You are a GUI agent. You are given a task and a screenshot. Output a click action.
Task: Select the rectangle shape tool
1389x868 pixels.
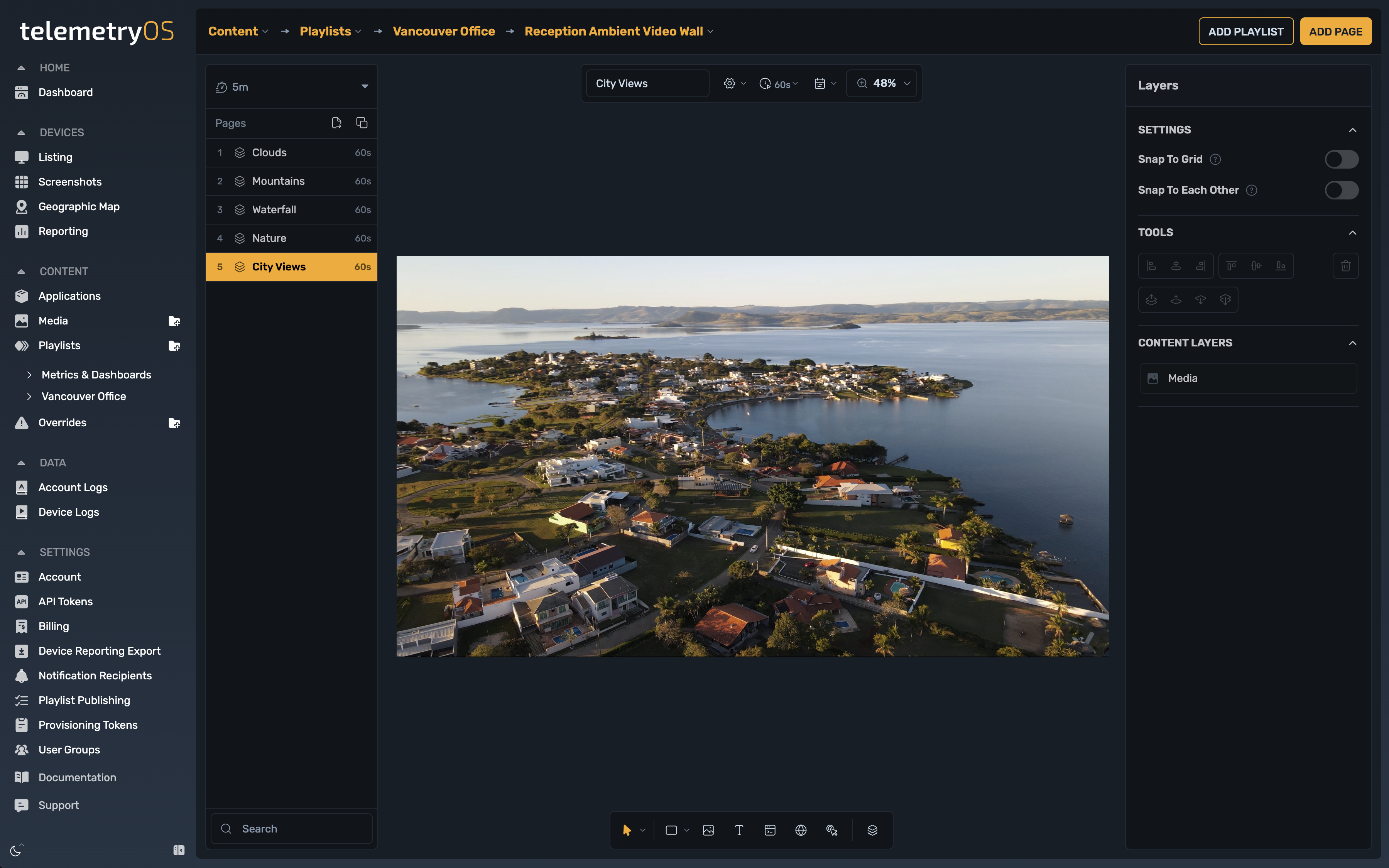(x=672, y=829)
